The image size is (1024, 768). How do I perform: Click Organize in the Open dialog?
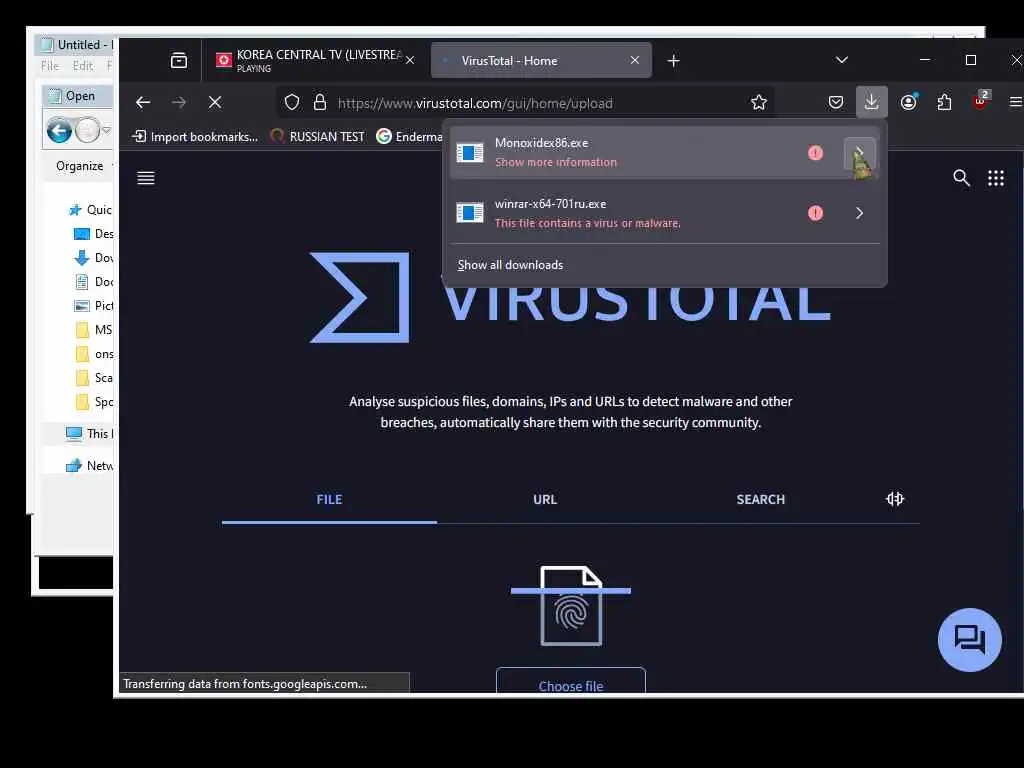(x=80, y=166)
